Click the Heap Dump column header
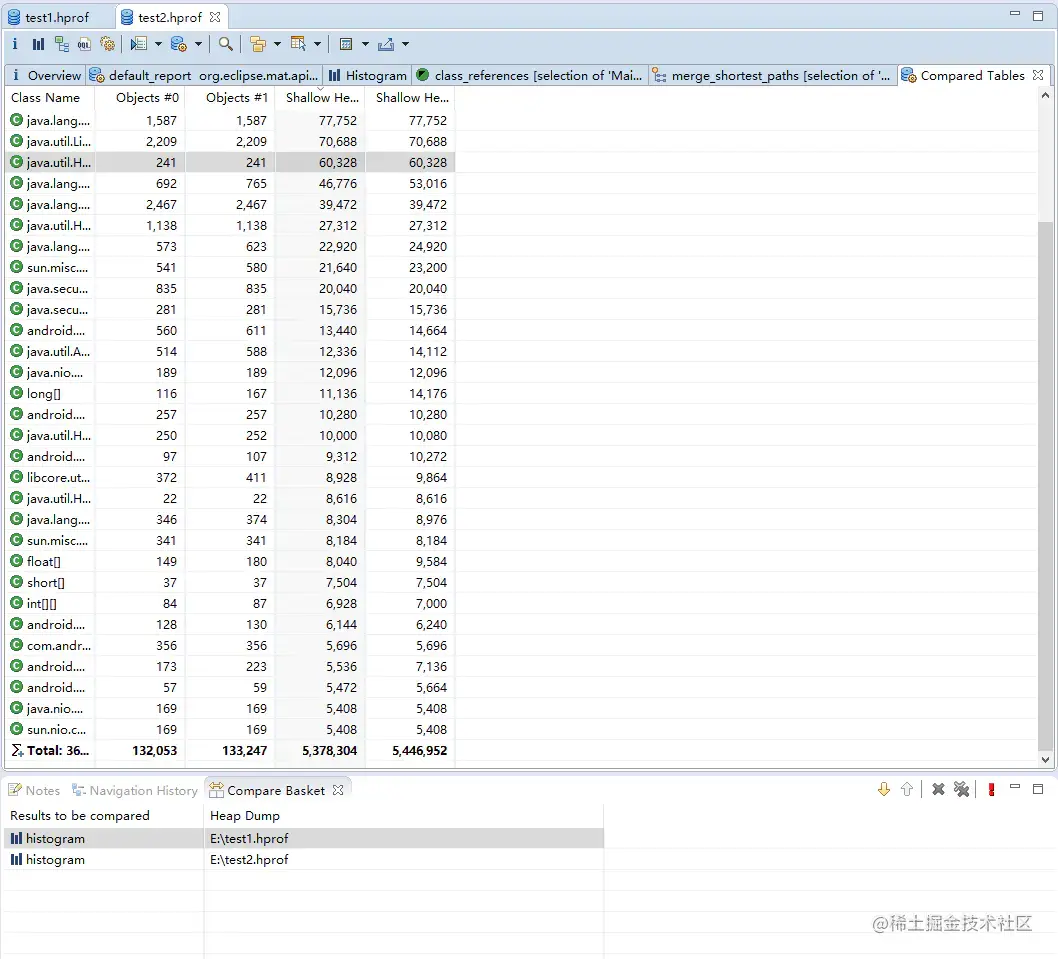1058x959 pixels. [403, 815]
